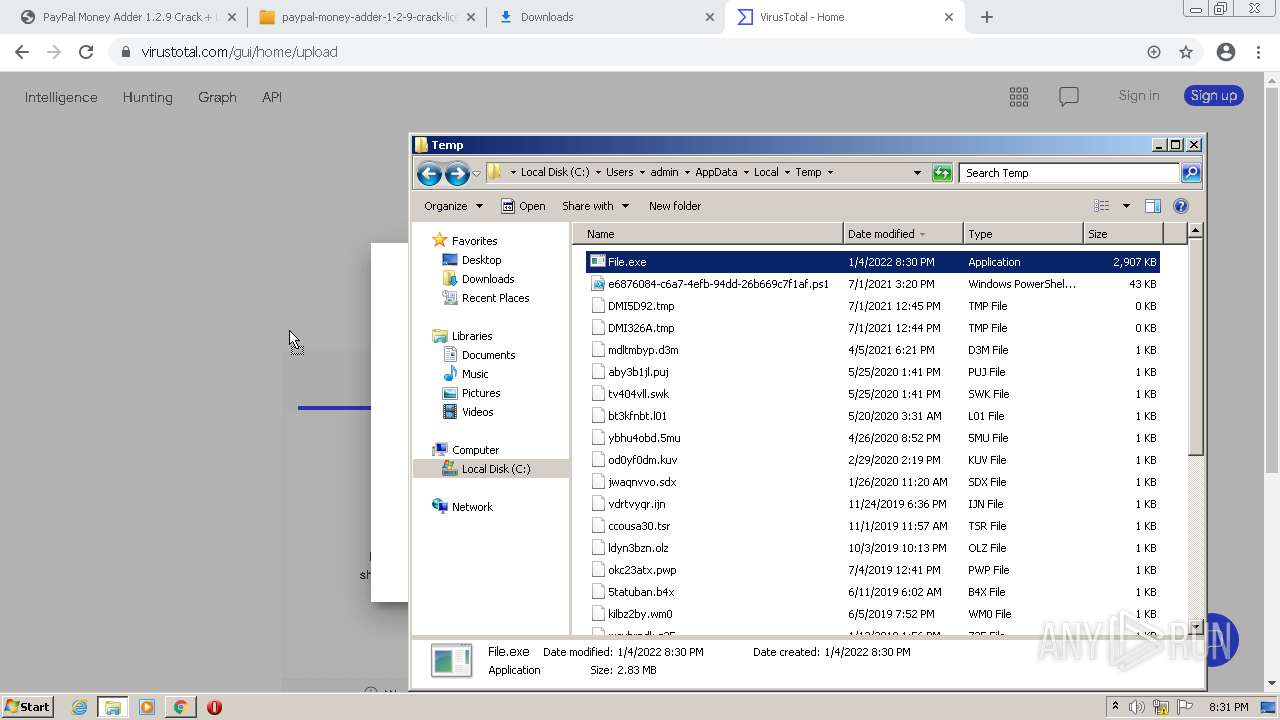Open Pictures library

(x=480, y=393)
